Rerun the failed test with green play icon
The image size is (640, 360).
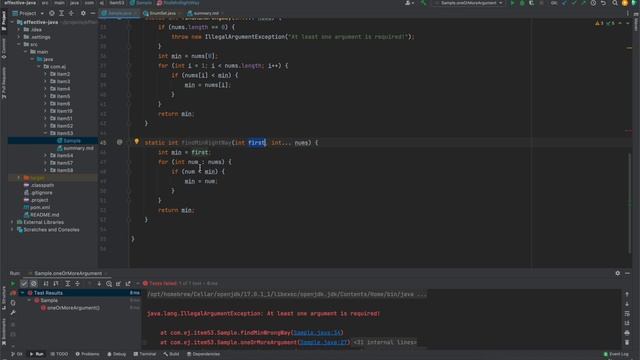click(x=13, y=283)
